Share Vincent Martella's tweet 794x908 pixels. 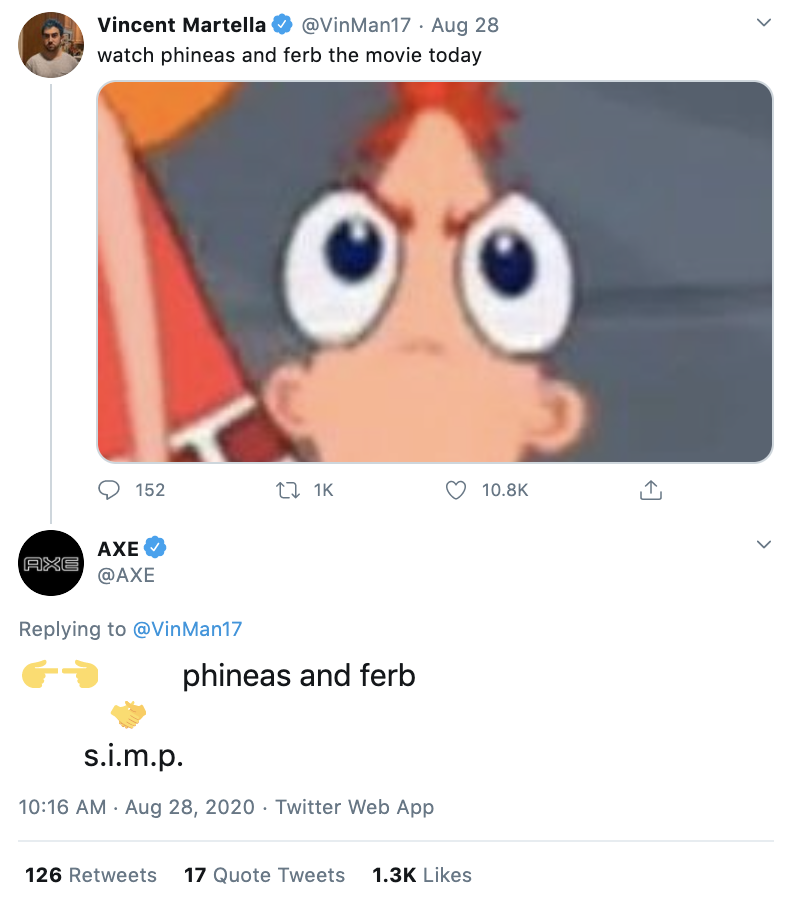tap(650, 490)
